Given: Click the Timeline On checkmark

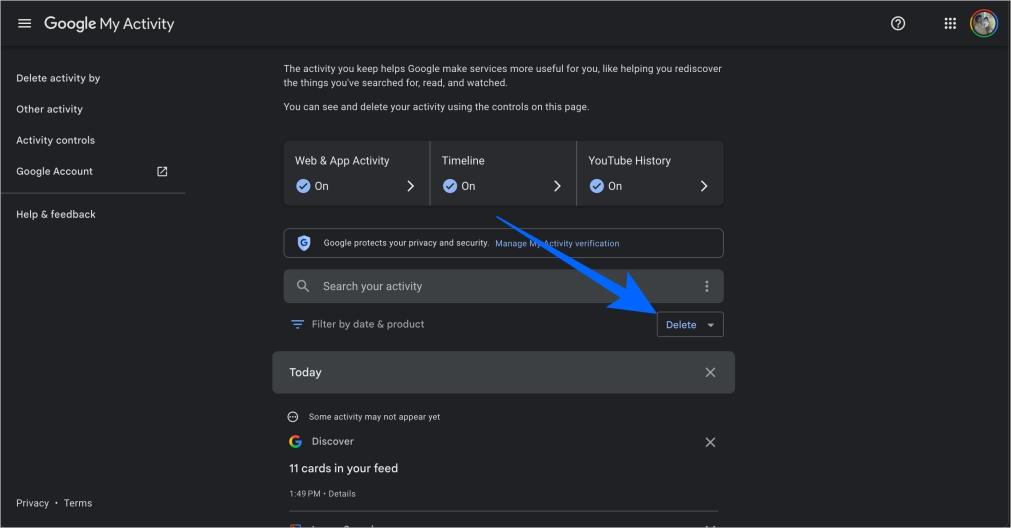Looking at the screenshot, I should click(x=450, y=186).
